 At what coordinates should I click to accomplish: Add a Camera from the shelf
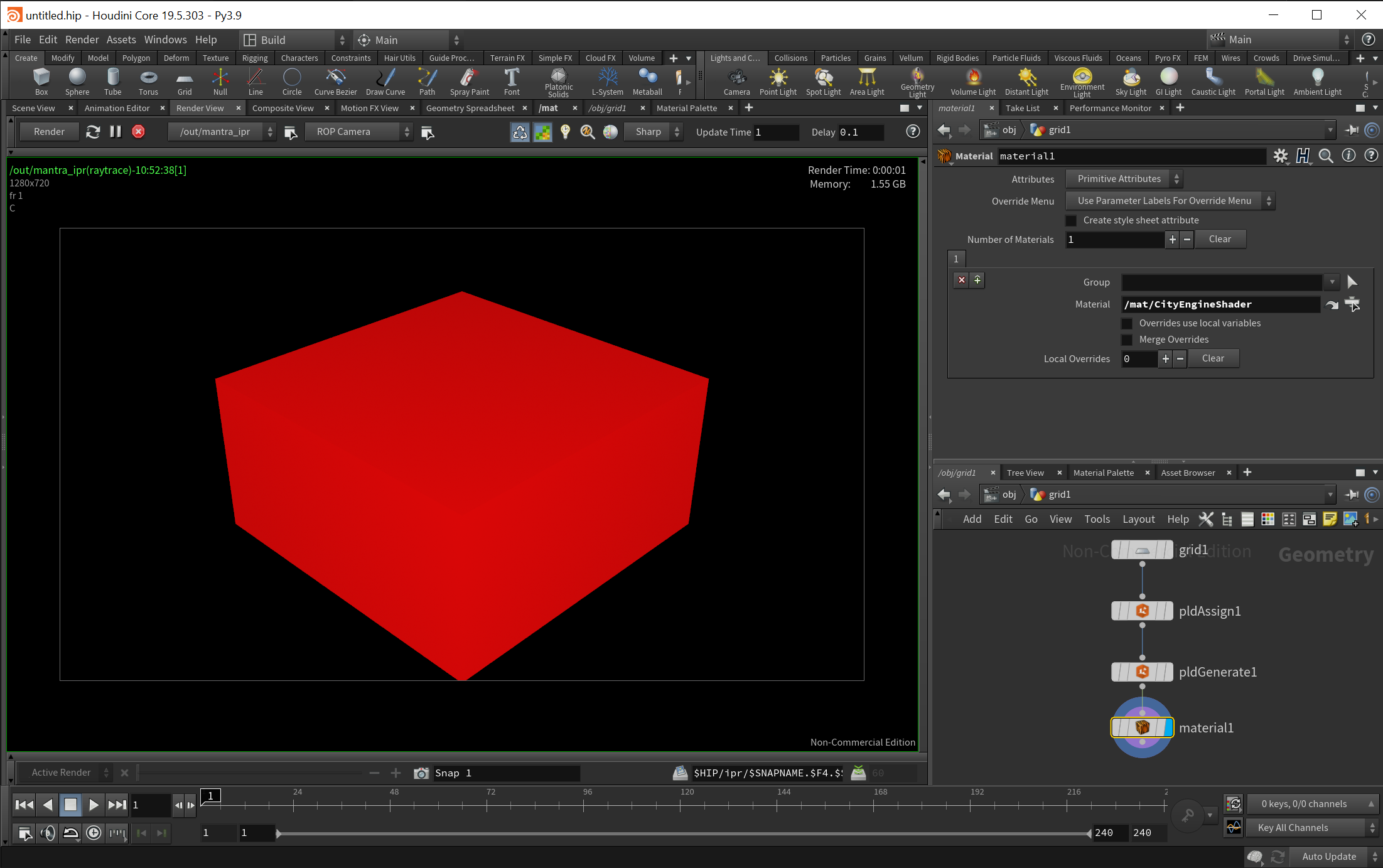[736, 82]
